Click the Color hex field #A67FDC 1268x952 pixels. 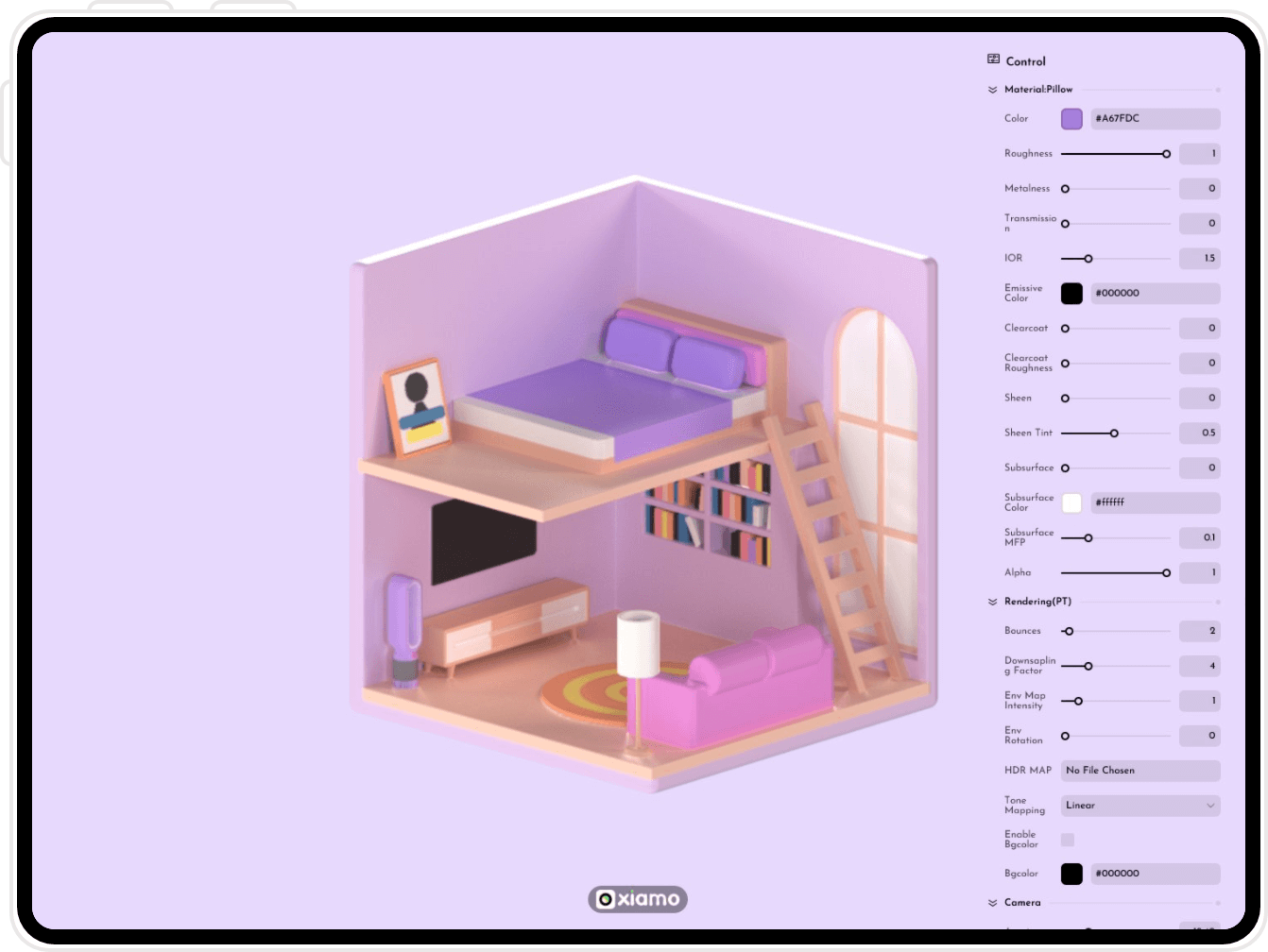(x=1155, y=119)
